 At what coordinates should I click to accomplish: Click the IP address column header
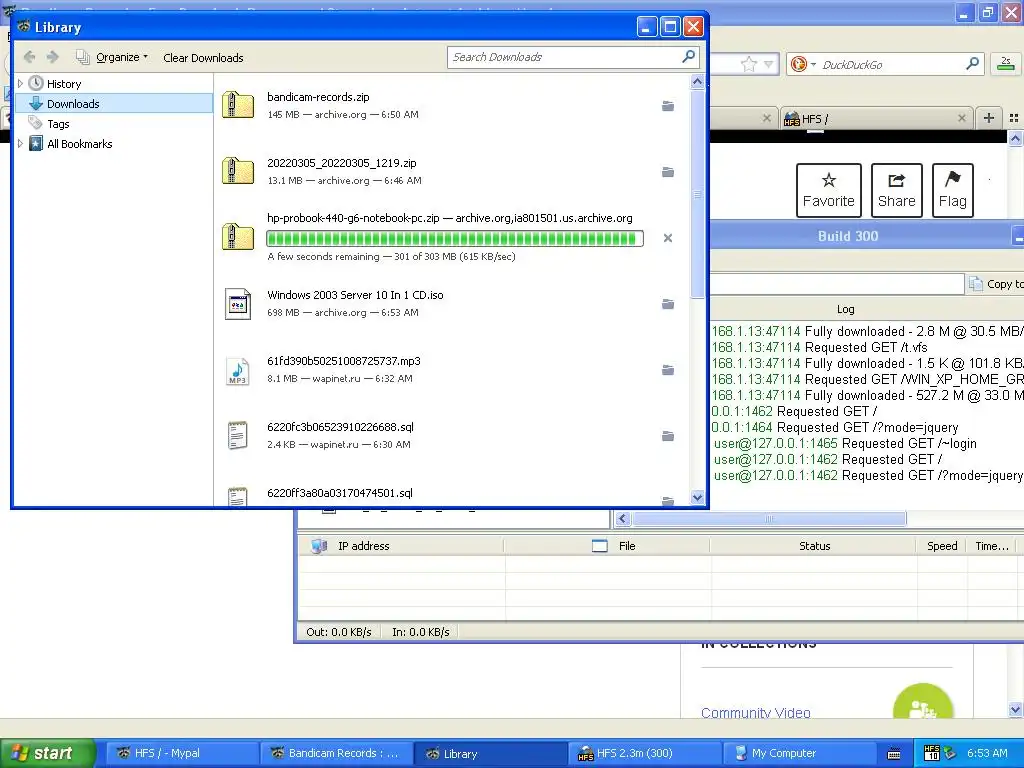(x=401, y=546)
